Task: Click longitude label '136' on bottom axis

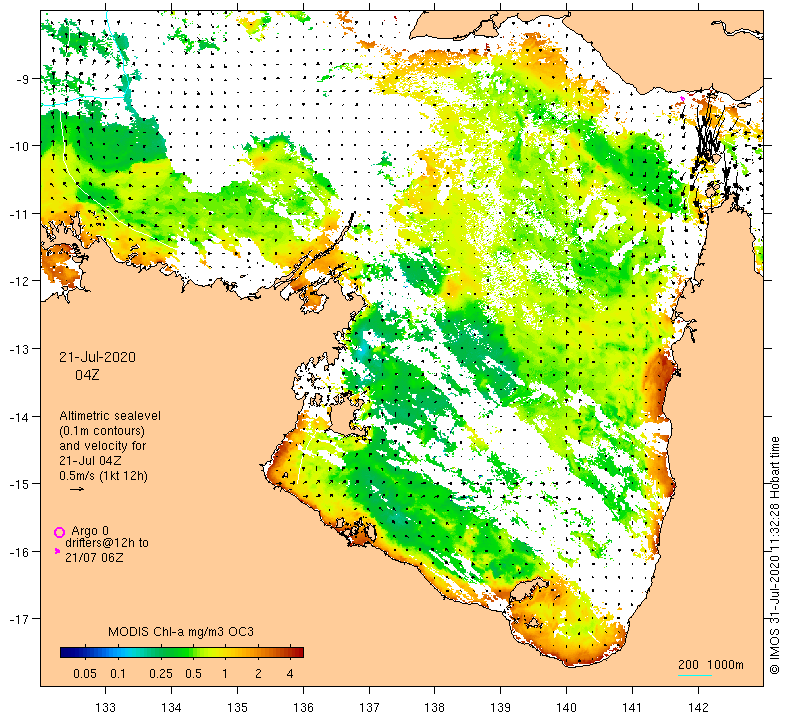Action: 303,707
